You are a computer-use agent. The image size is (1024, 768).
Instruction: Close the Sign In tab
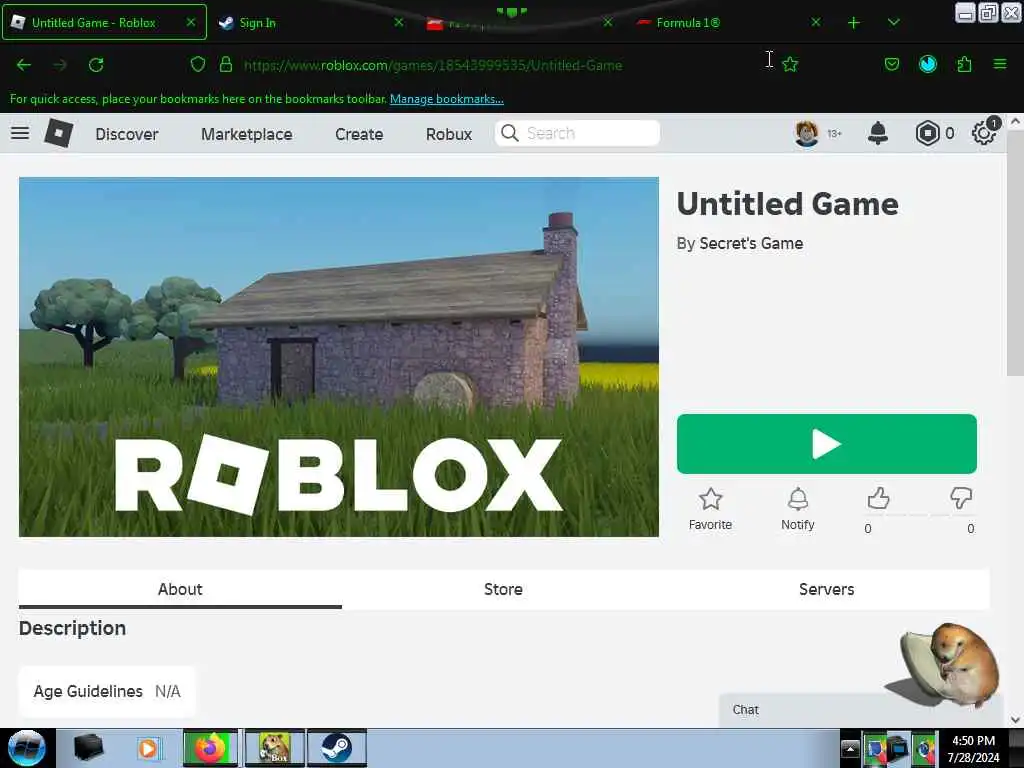coord(399,22)
